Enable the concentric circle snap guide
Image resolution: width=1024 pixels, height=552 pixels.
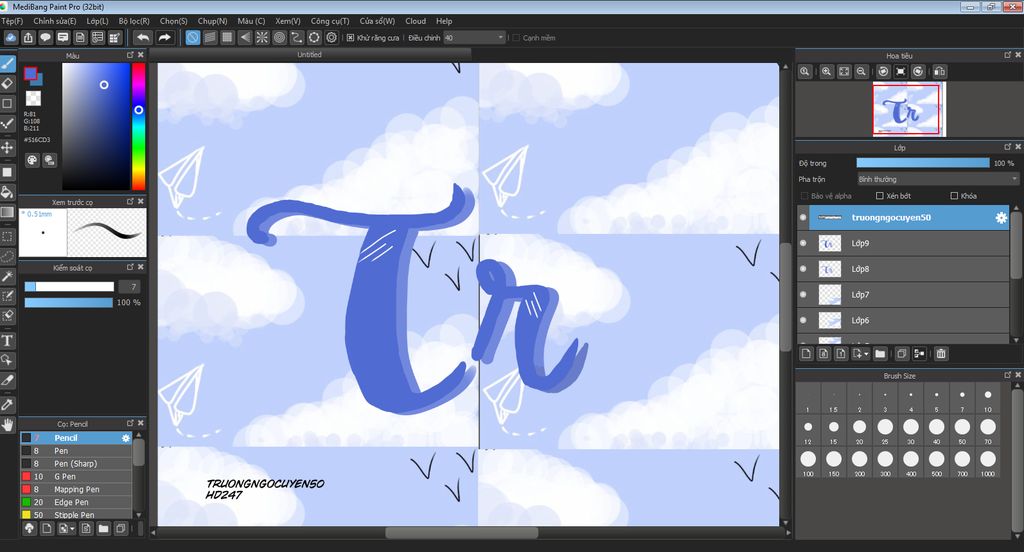point(280,38)
